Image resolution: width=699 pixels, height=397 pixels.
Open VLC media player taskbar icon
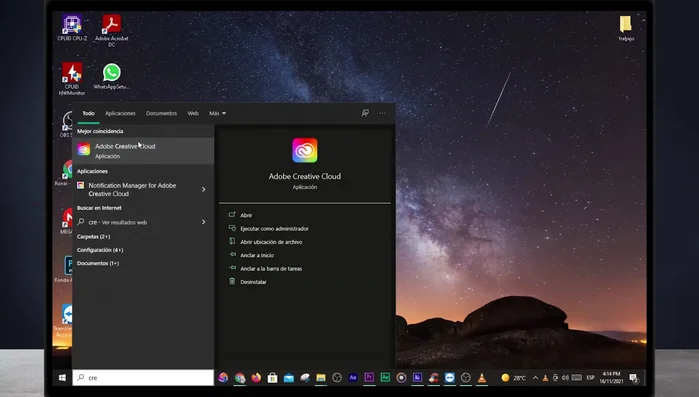pyautogui.click(x=482, y=378)
